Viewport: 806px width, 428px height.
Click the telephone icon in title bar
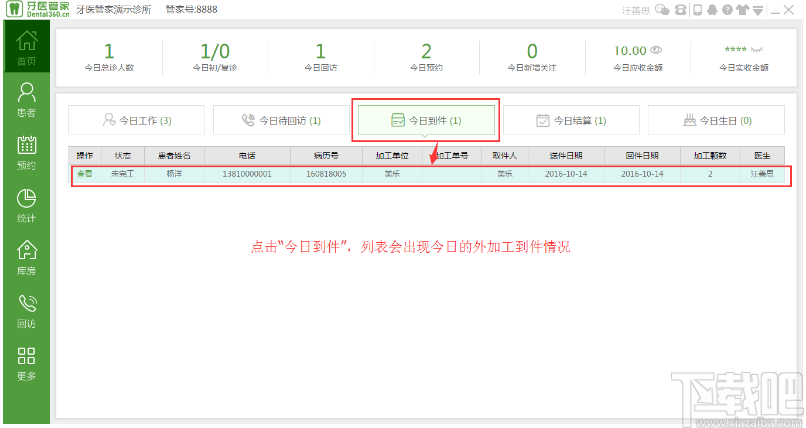681,10
